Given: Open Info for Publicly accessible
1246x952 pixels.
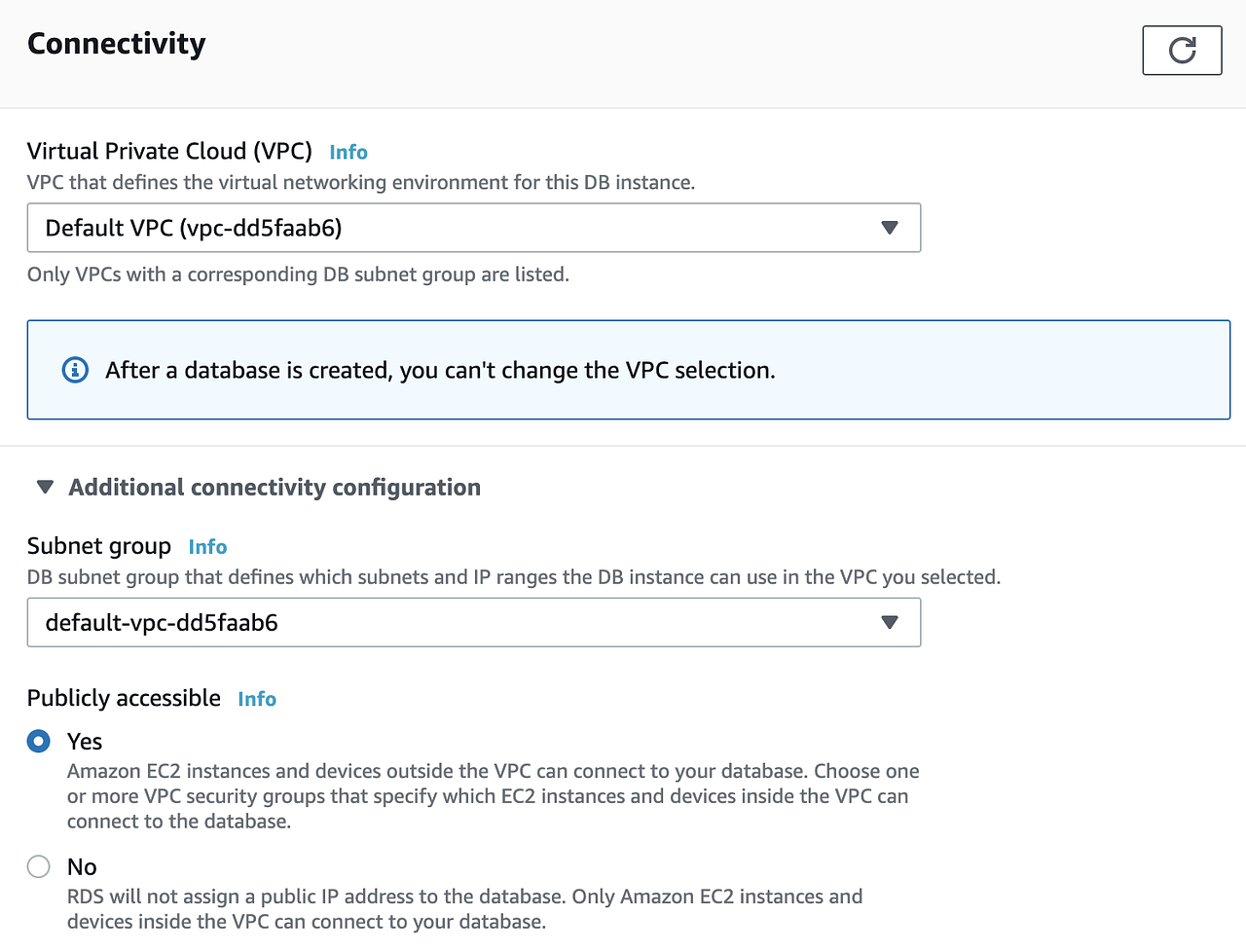Looking at the screenshot, I should pos(256,698).
